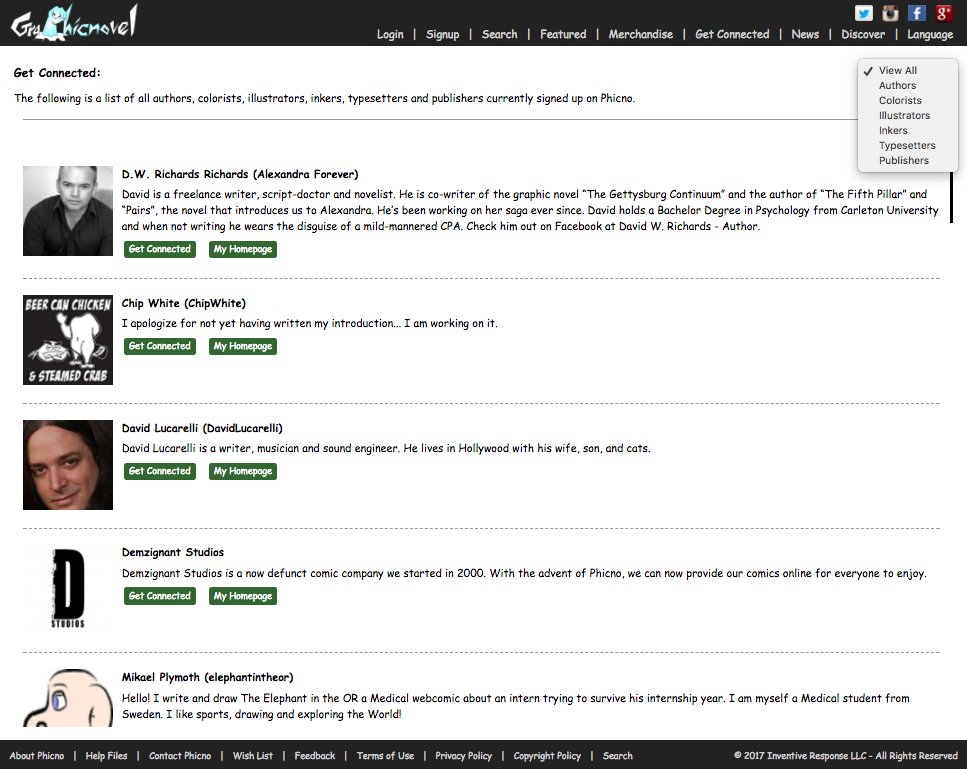This screenshot has height=770, width=967.
Task: Click the Demzignant Studios name heading
Action: tap(173, 552)
